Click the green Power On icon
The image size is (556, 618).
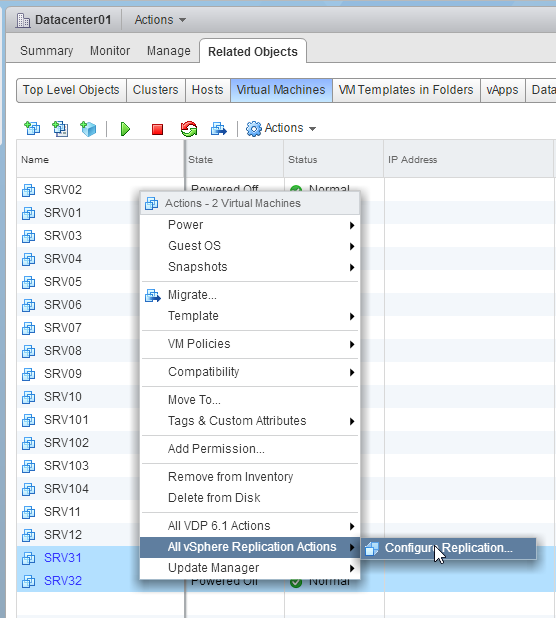click(x=125, y=129)
